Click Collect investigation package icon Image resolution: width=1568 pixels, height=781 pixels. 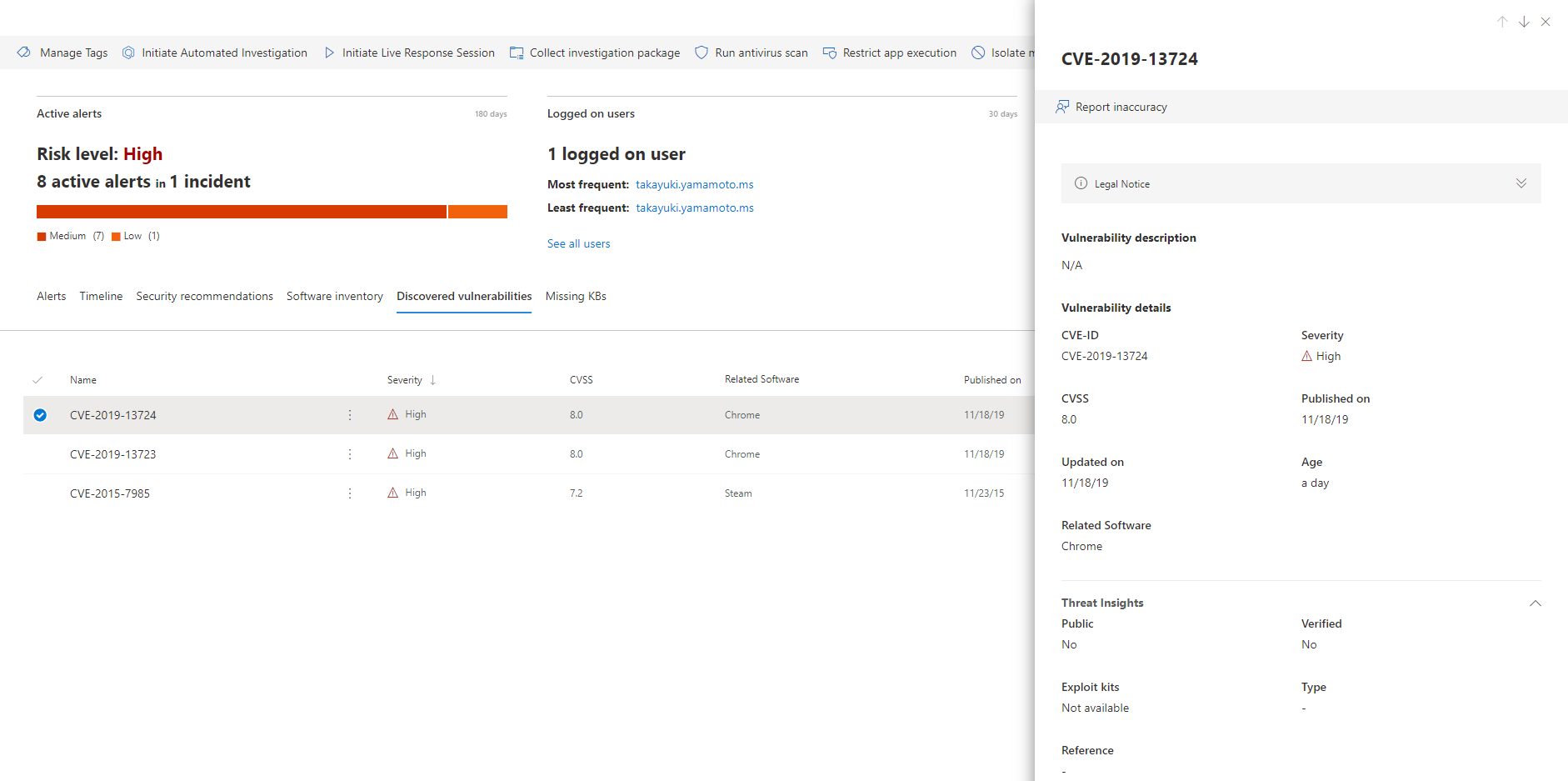click(x=517, y=53)
